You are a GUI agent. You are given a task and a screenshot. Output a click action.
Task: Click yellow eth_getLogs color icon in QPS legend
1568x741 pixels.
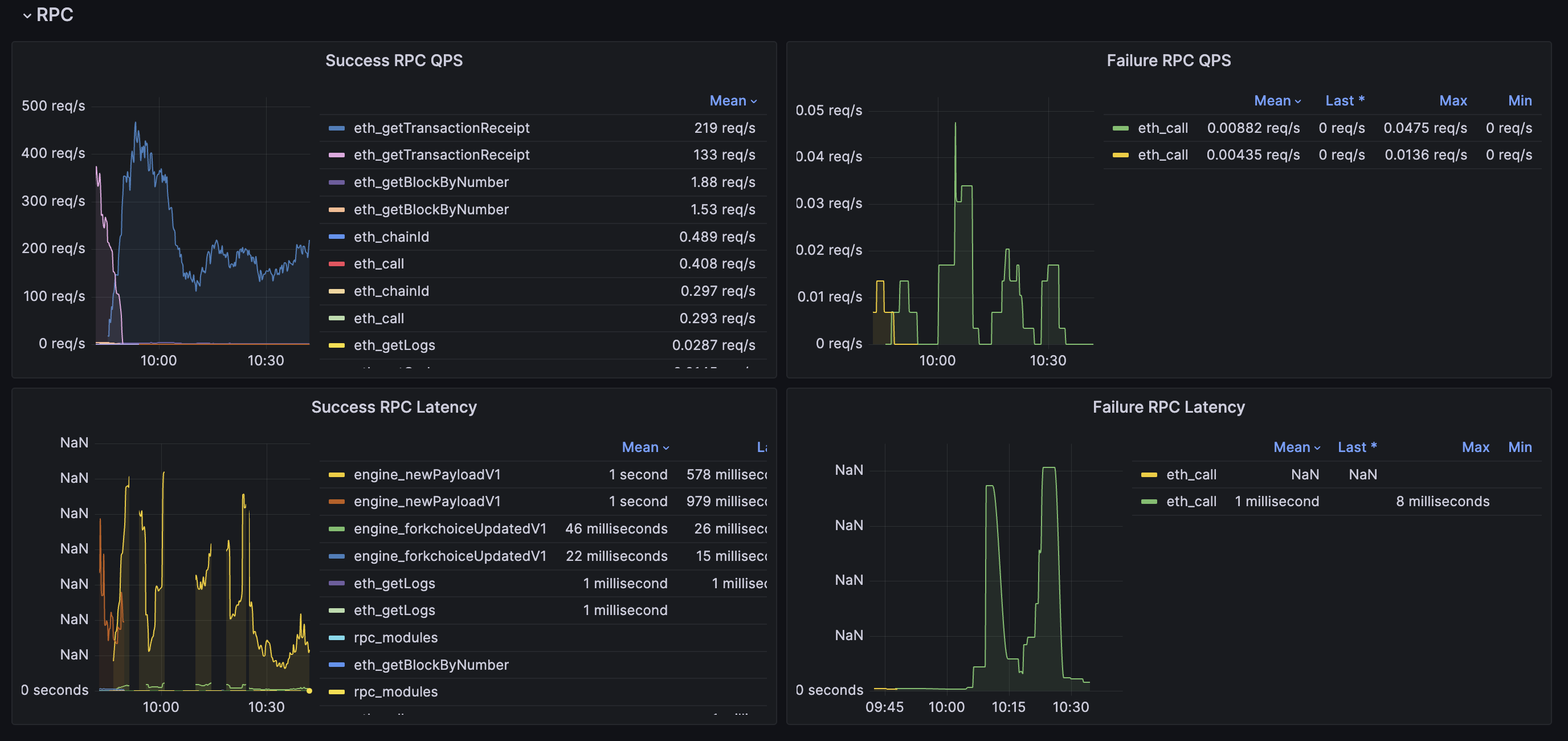[x=337, y=345]
